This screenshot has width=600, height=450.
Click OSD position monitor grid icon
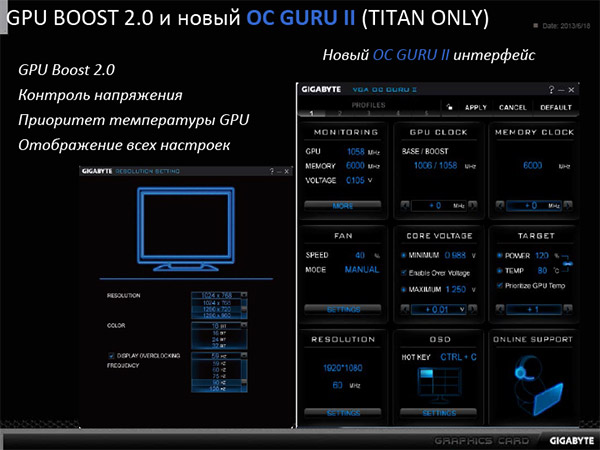pos(439,384)
